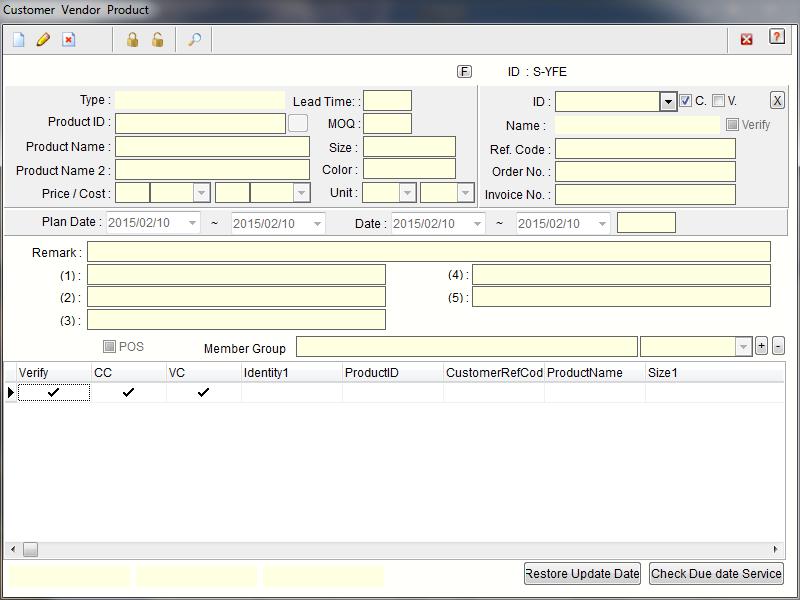The width and height of the screenshot is (800, 600).
Task: Click the Verify column header
Action: pyautogui.click(x=54, y=372)
